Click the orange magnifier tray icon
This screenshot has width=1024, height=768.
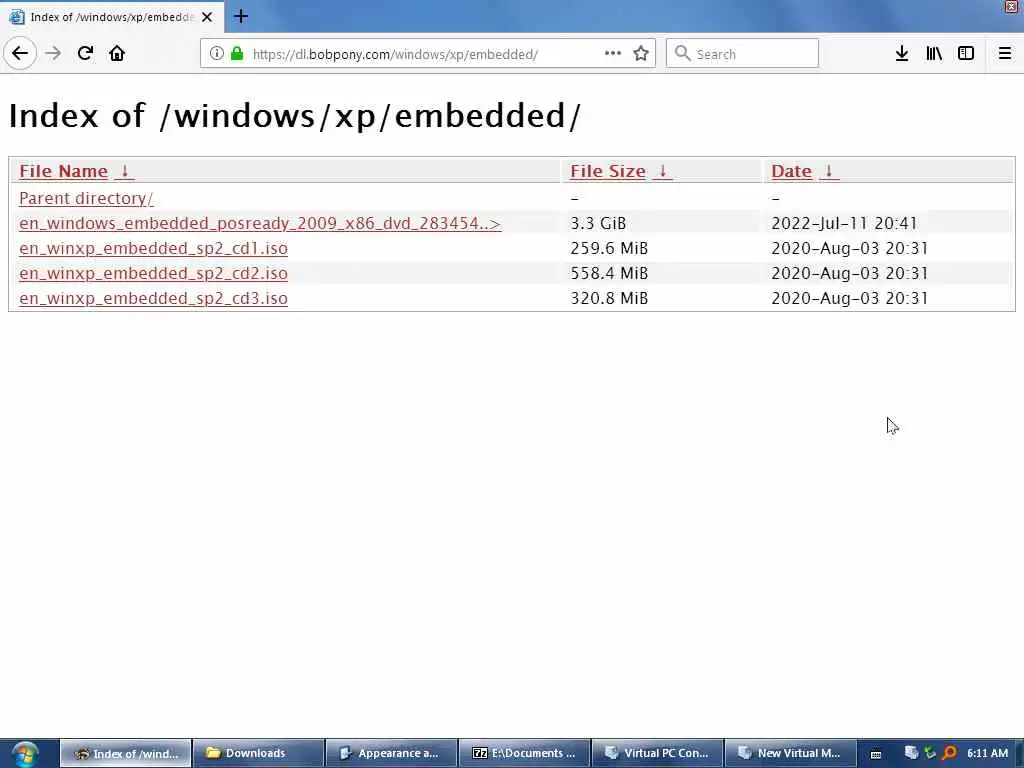click(950, 753)
